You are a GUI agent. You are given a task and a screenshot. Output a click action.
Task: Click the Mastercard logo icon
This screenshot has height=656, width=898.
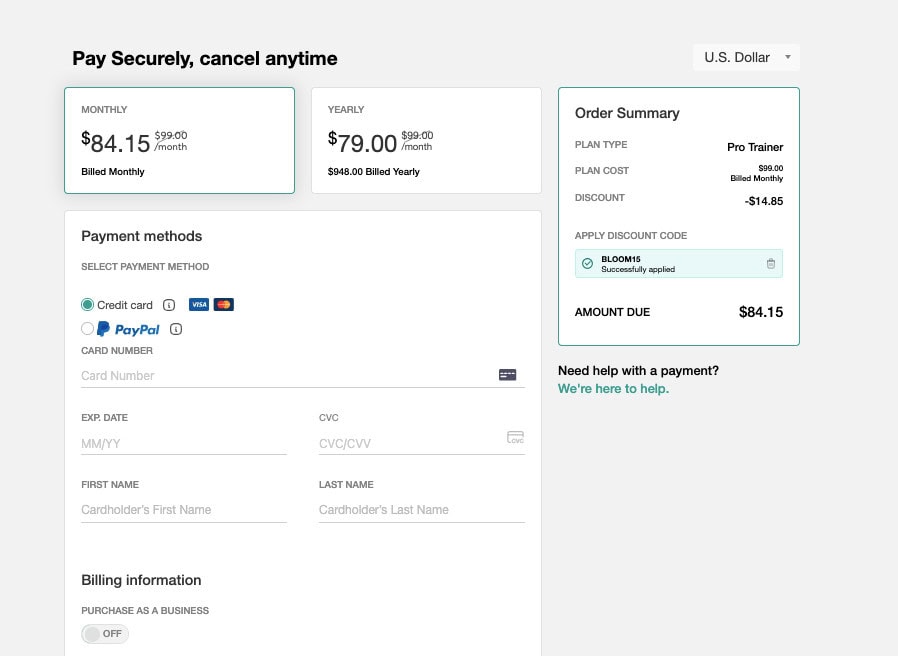224,305
